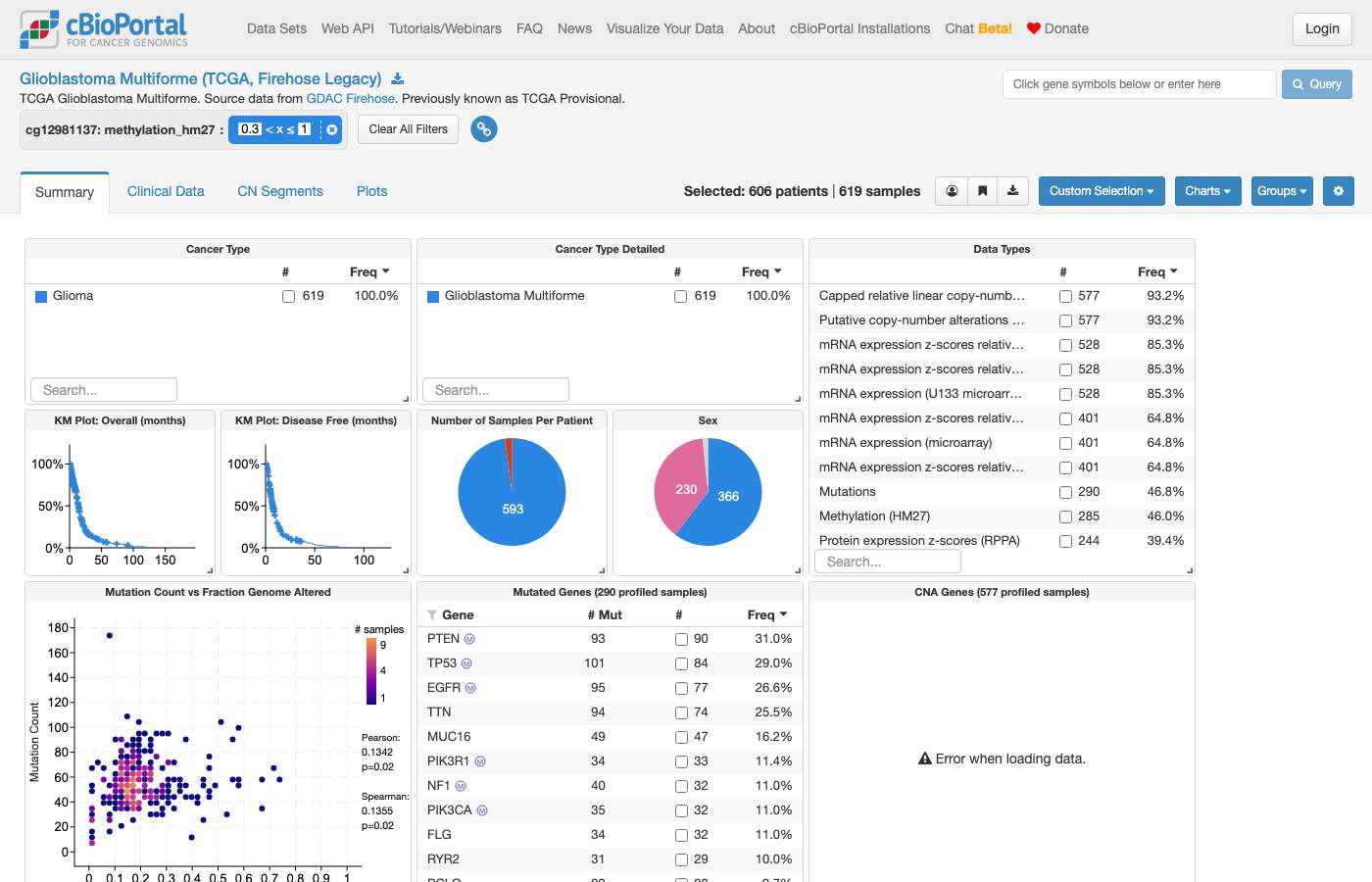Sort Cancer Type table by Freq

click(369, 271)
